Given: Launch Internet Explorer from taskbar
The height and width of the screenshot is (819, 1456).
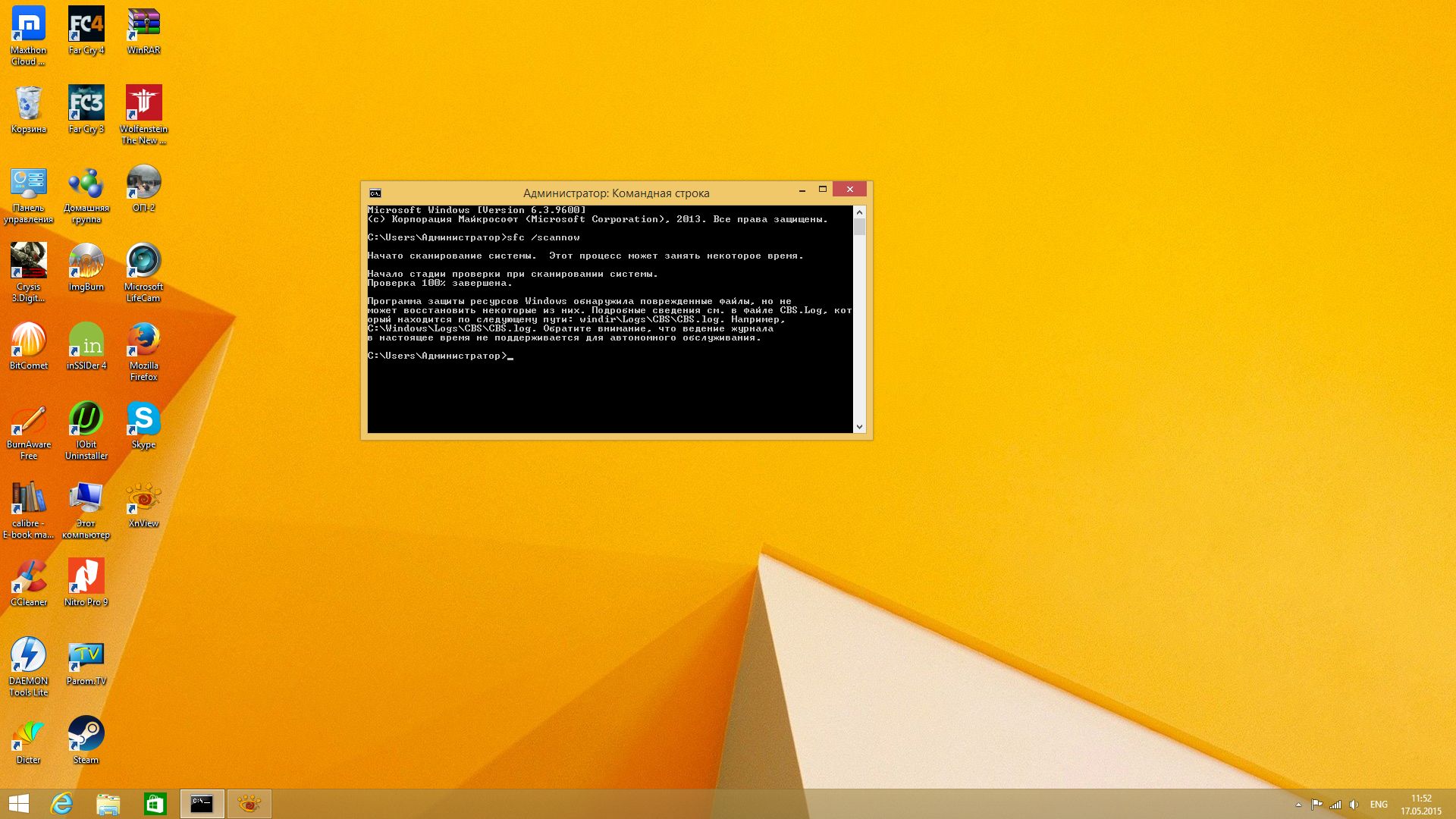Looking at the screenshot, I should (x=61, y=804).
